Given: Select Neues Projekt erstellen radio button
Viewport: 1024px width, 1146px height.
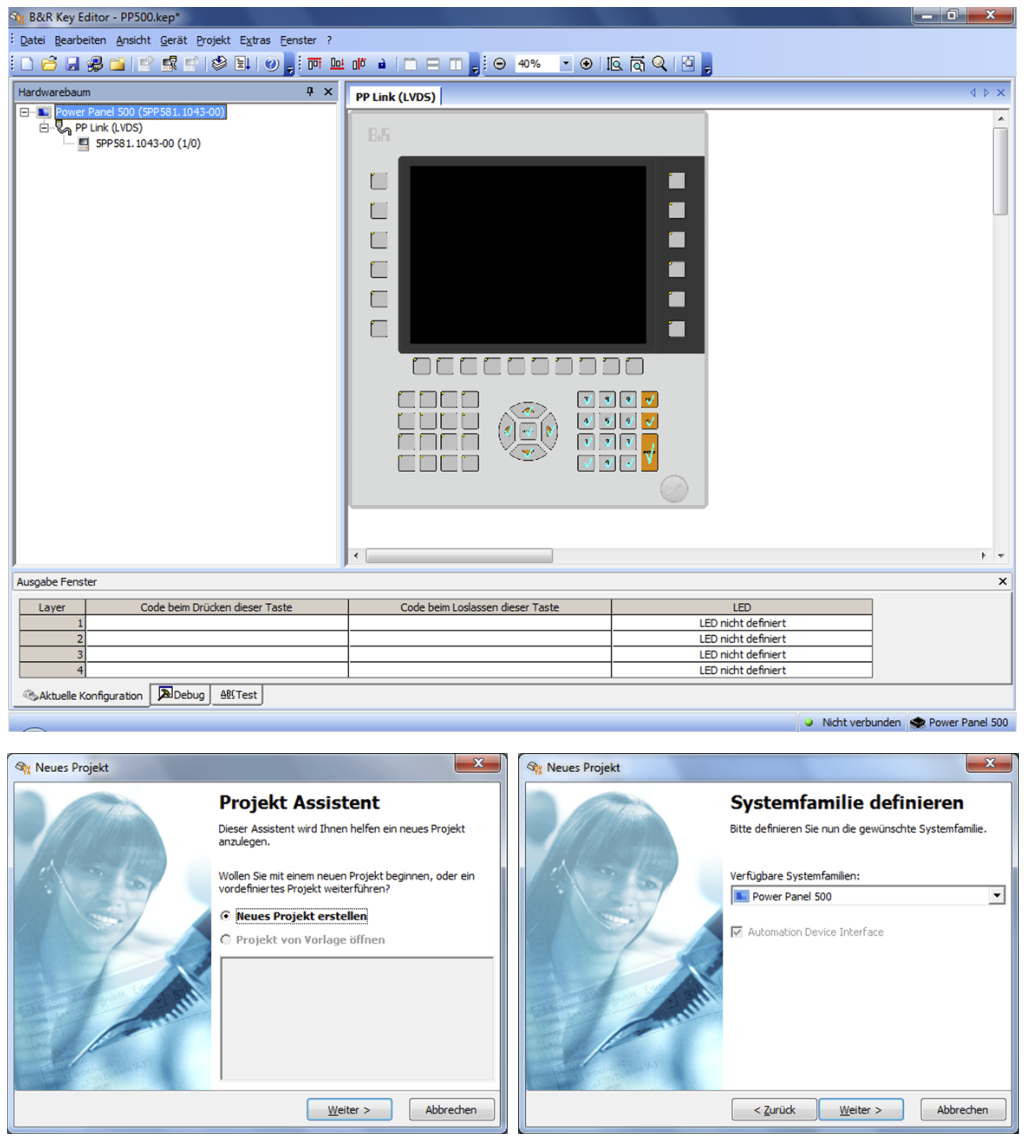Looking at the screenshot, I should pos(226,916).
